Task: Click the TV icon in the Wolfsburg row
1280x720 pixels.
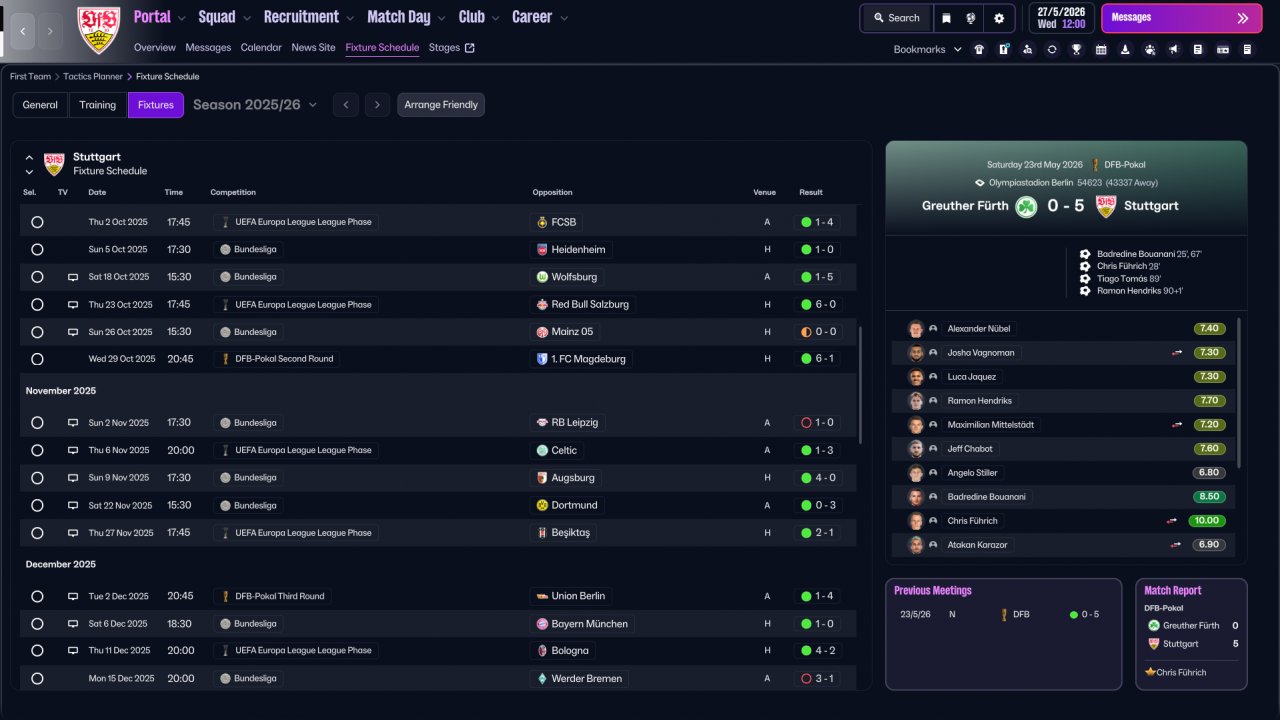Action: 73,277
